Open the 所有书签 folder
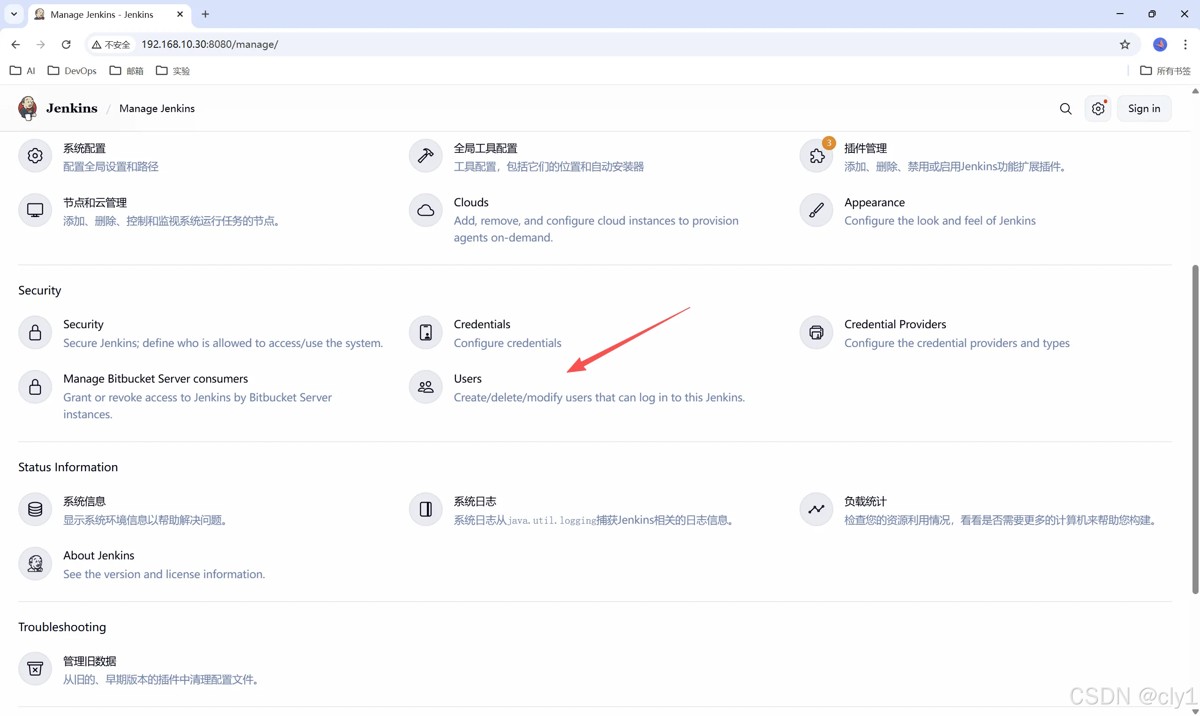 tap(1166, 71)
